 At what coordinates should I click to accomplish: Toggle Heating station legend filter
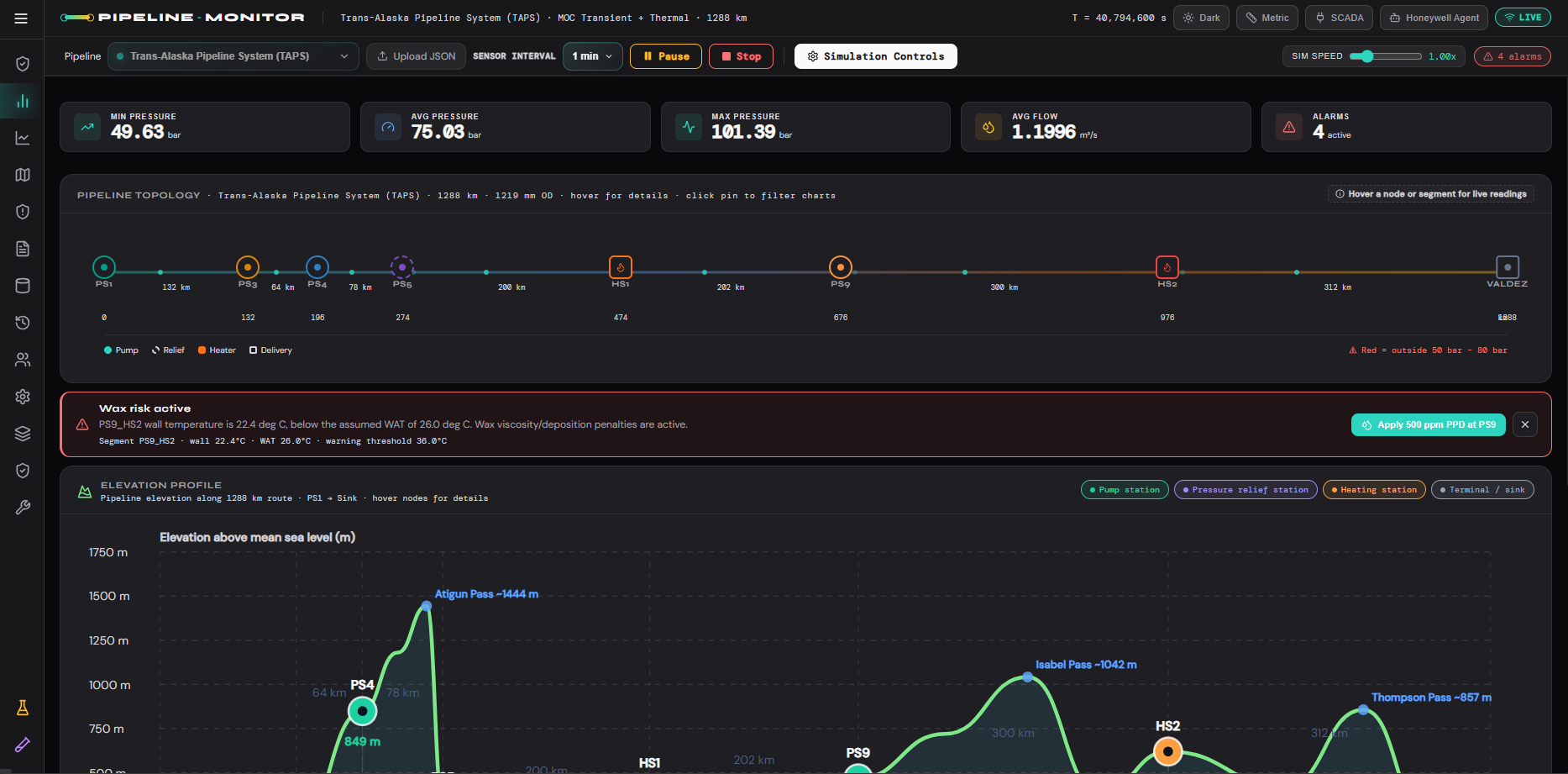pyautogui.click(x=1374, y=490)
